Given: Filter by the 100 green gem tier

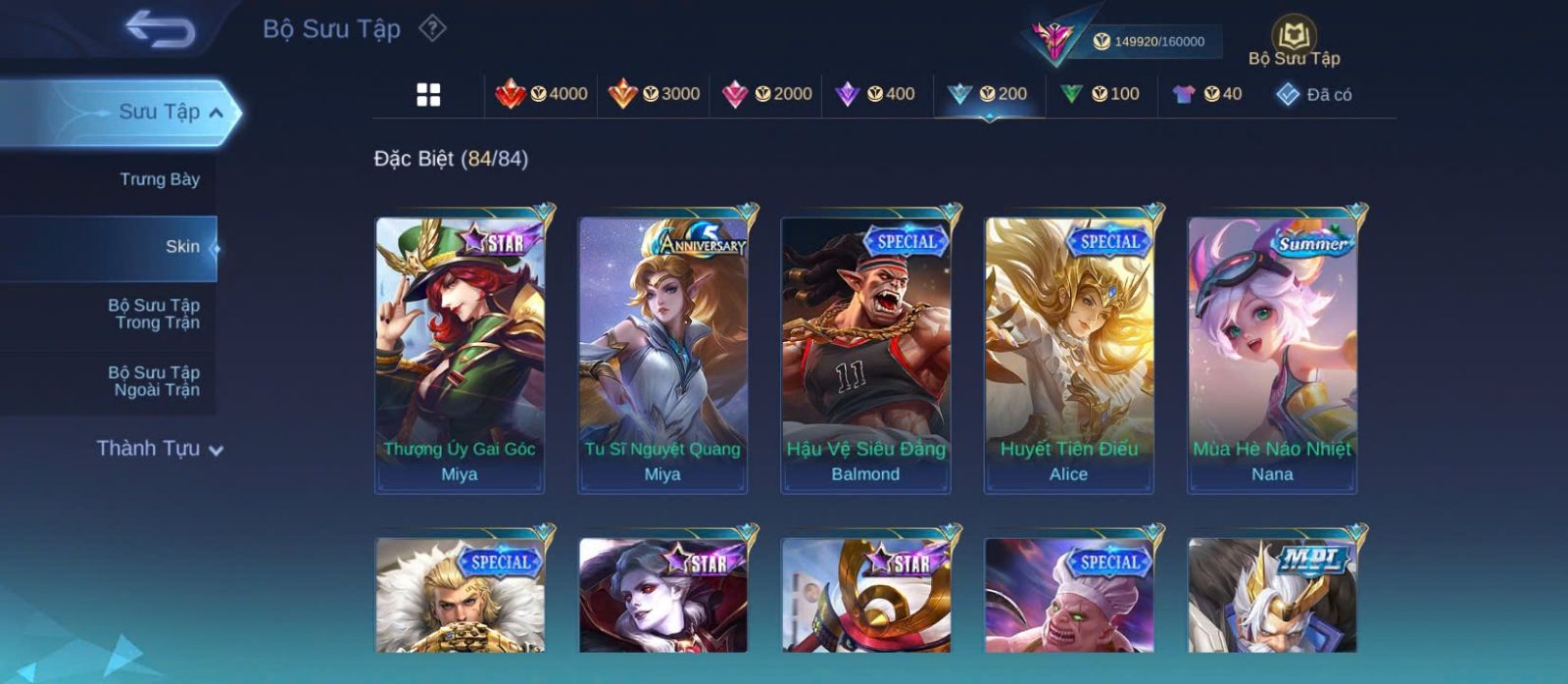Looking at the screenshot, I should pyautogui.click(x=1100, y=94).
